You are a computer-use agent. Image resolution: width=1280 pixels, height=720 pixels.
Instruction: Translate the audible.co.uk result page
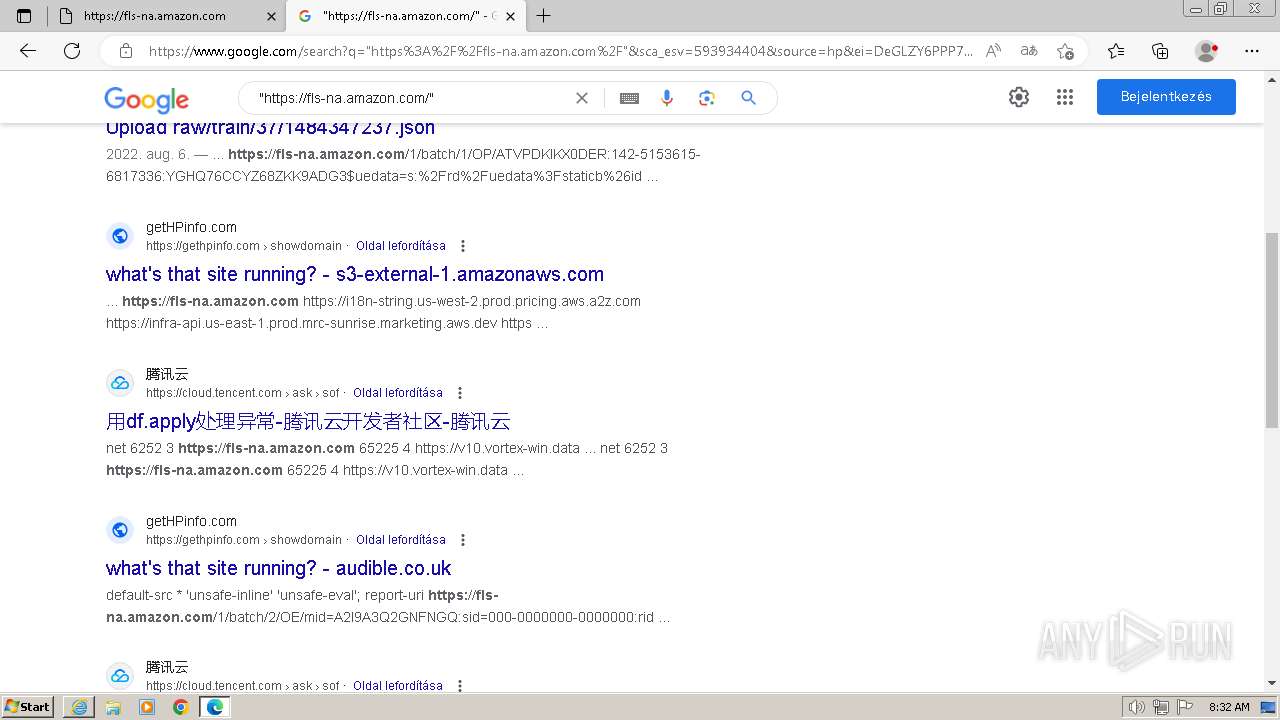(x=401, y=540)
